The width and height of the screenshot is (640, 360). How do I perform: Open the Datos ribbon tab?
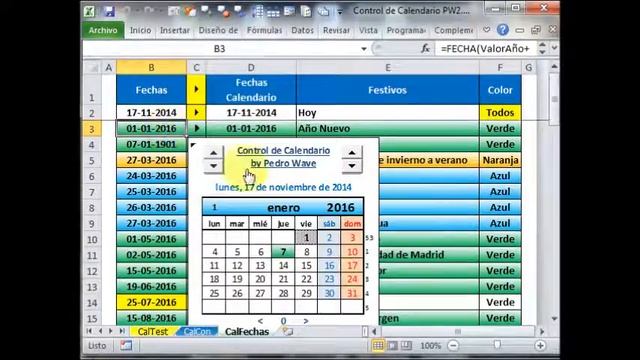pyautogui.click(x=302, y=30)
